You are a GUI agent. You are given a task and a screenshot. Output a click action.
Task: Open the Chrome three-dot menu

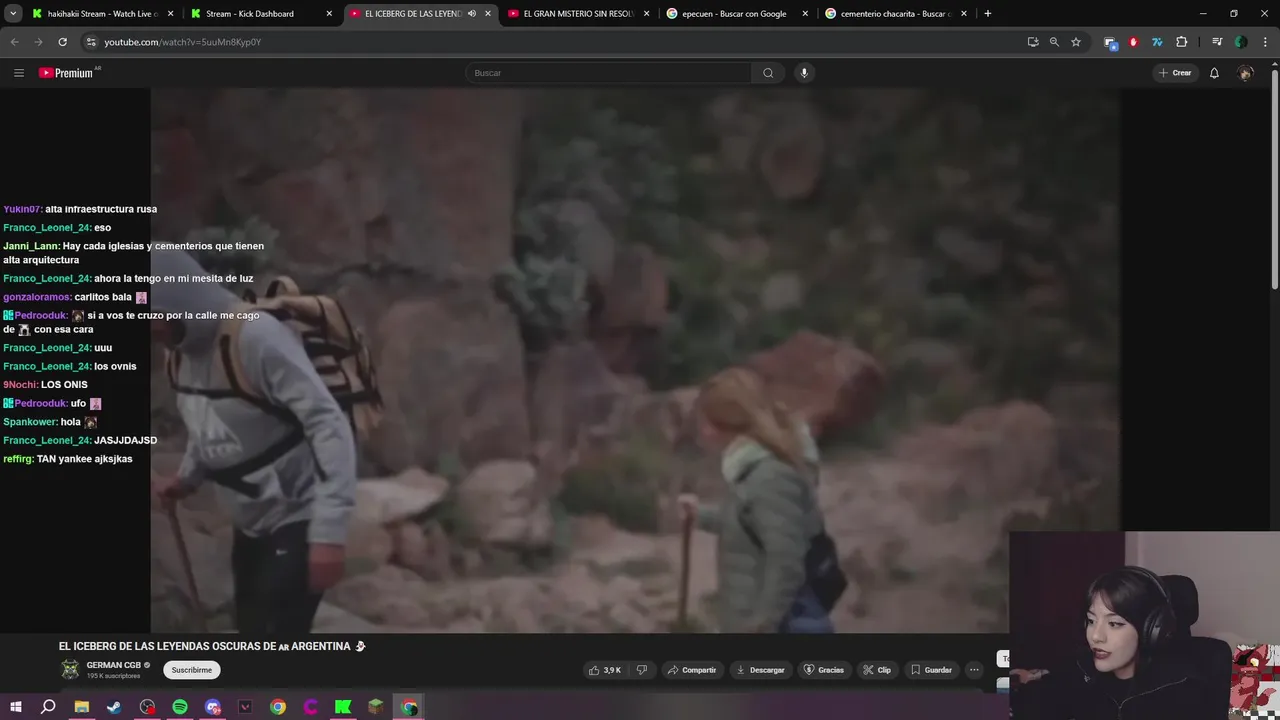1265,42
